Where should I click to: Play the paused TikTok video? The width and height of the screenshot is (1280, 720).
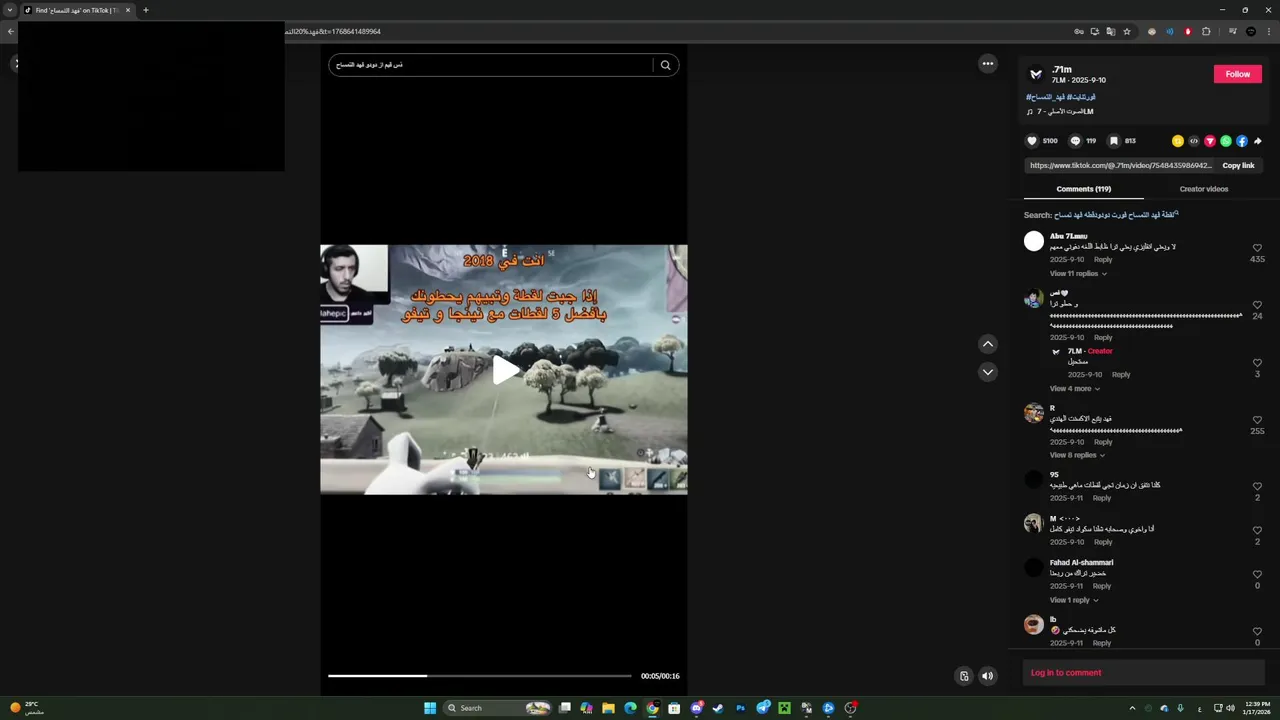click(x=505, y=370)
